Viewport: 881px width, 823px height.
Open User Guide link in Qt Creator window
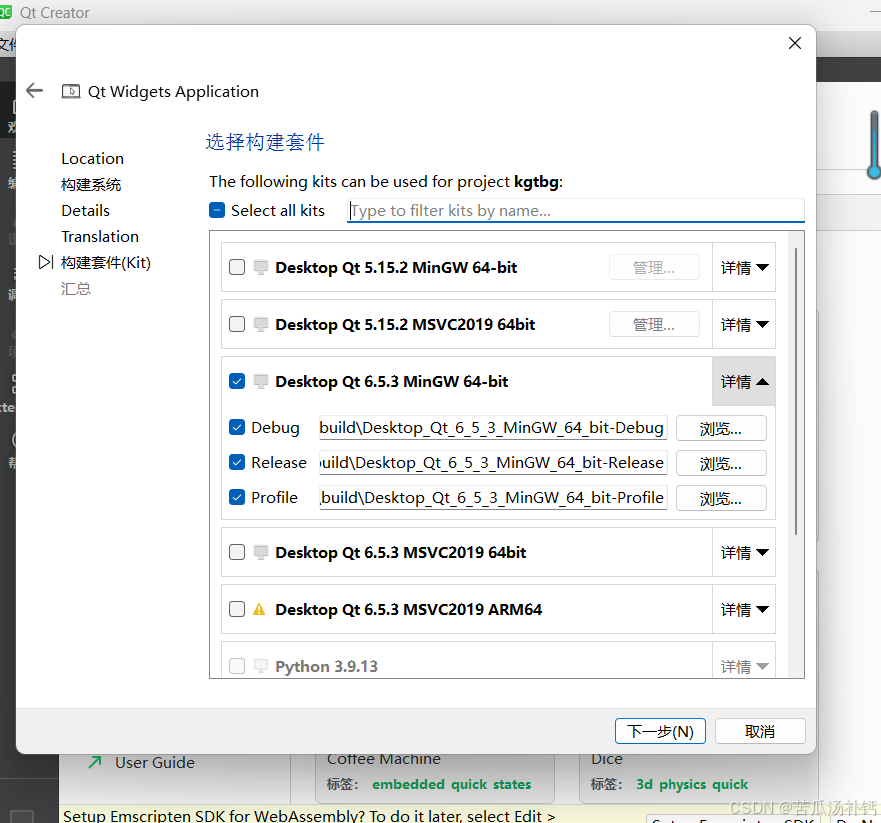pyautogui.click(x=155, y=762)
